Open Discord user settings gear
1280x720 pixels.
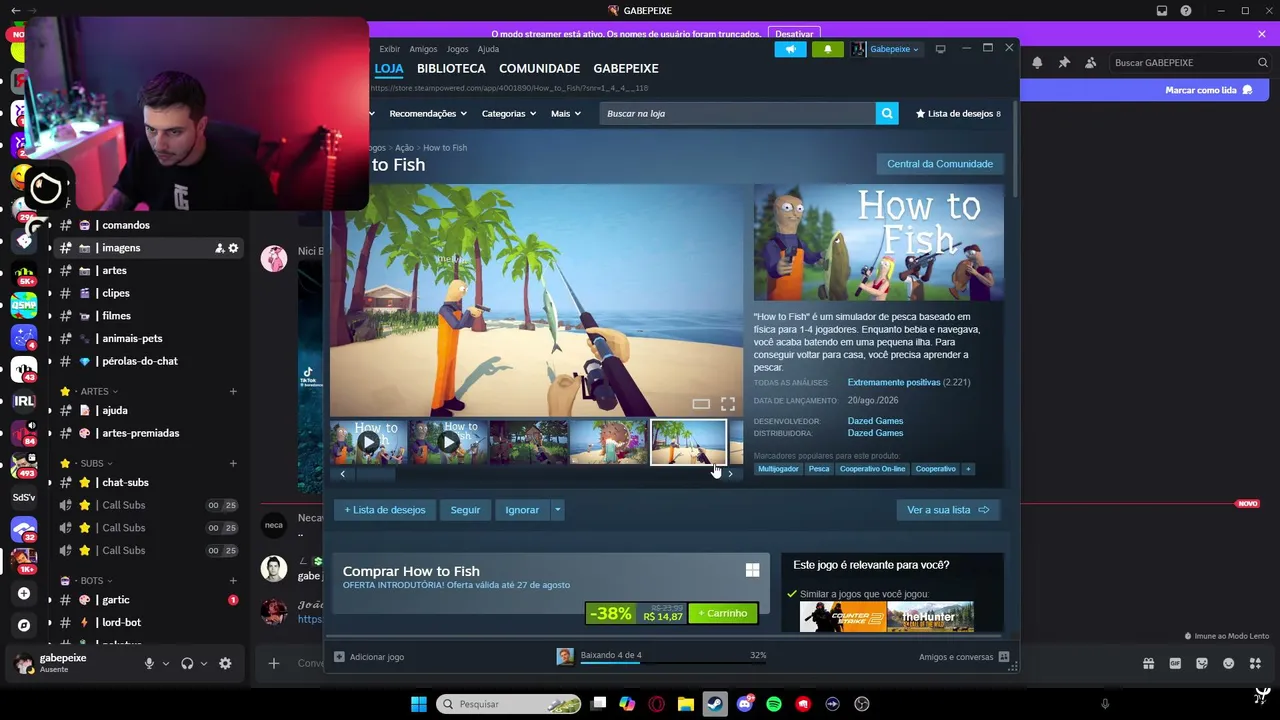click(225, 663)
